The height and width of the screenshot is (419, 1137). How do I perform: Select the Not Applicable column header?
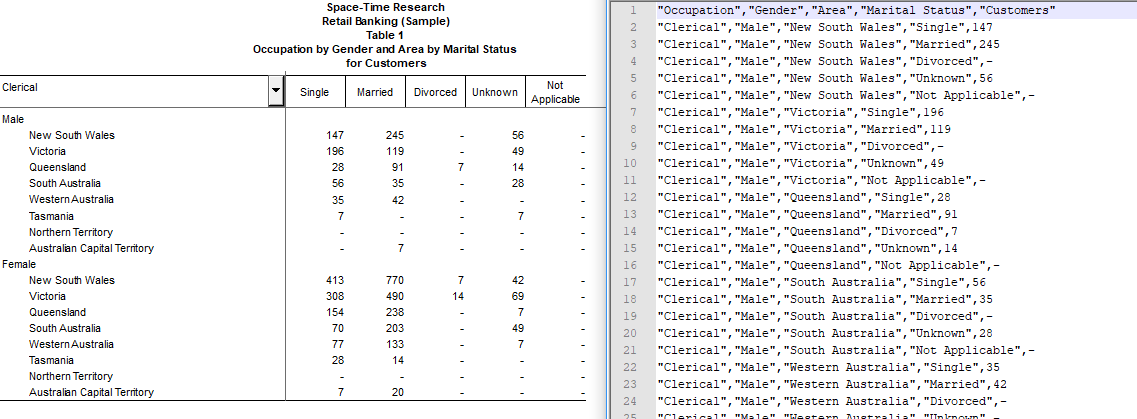click(x=555, y=92)
